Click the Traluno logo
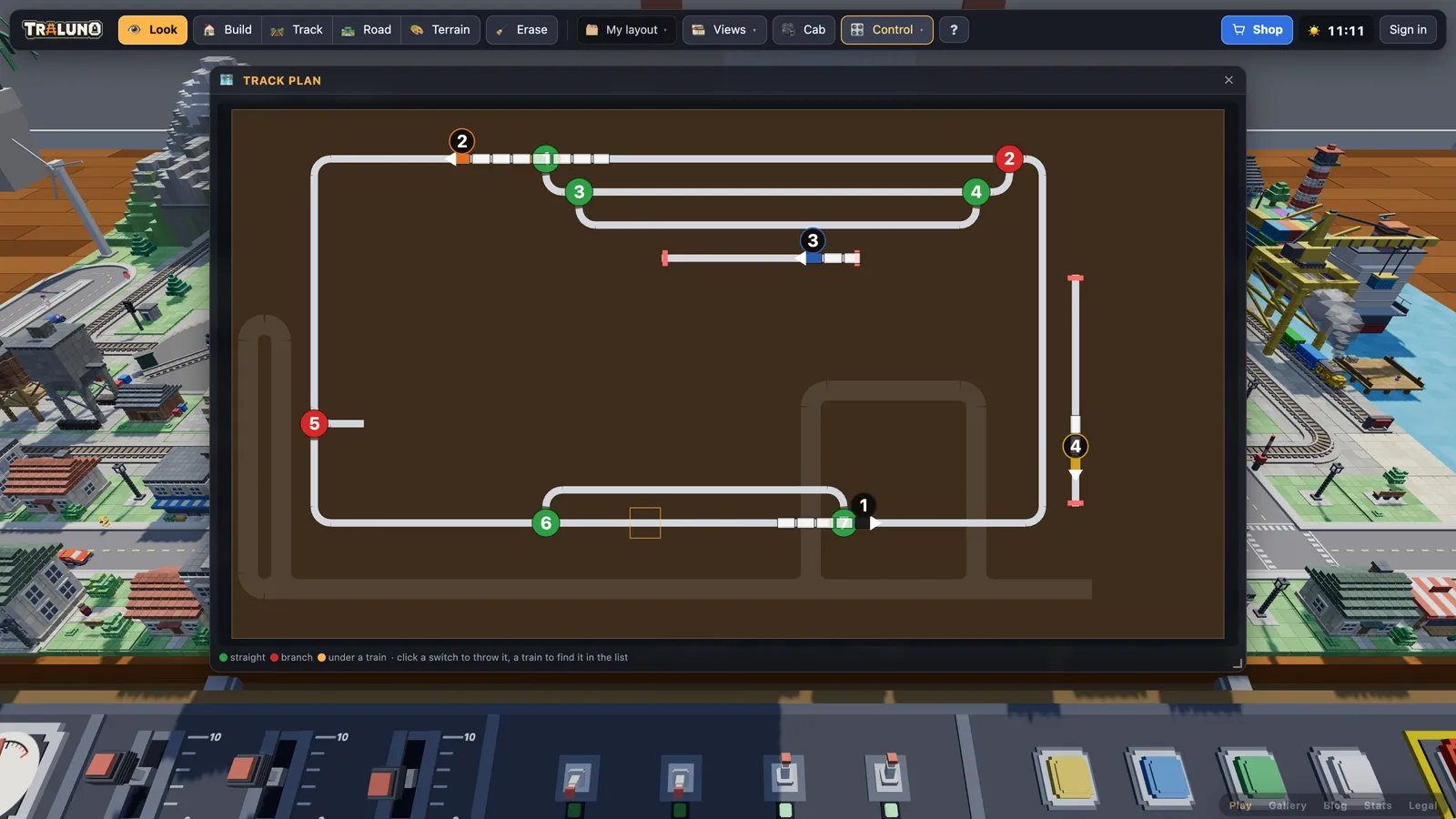This screenshot has width=1456, height=819. click(x=63, y=29)
